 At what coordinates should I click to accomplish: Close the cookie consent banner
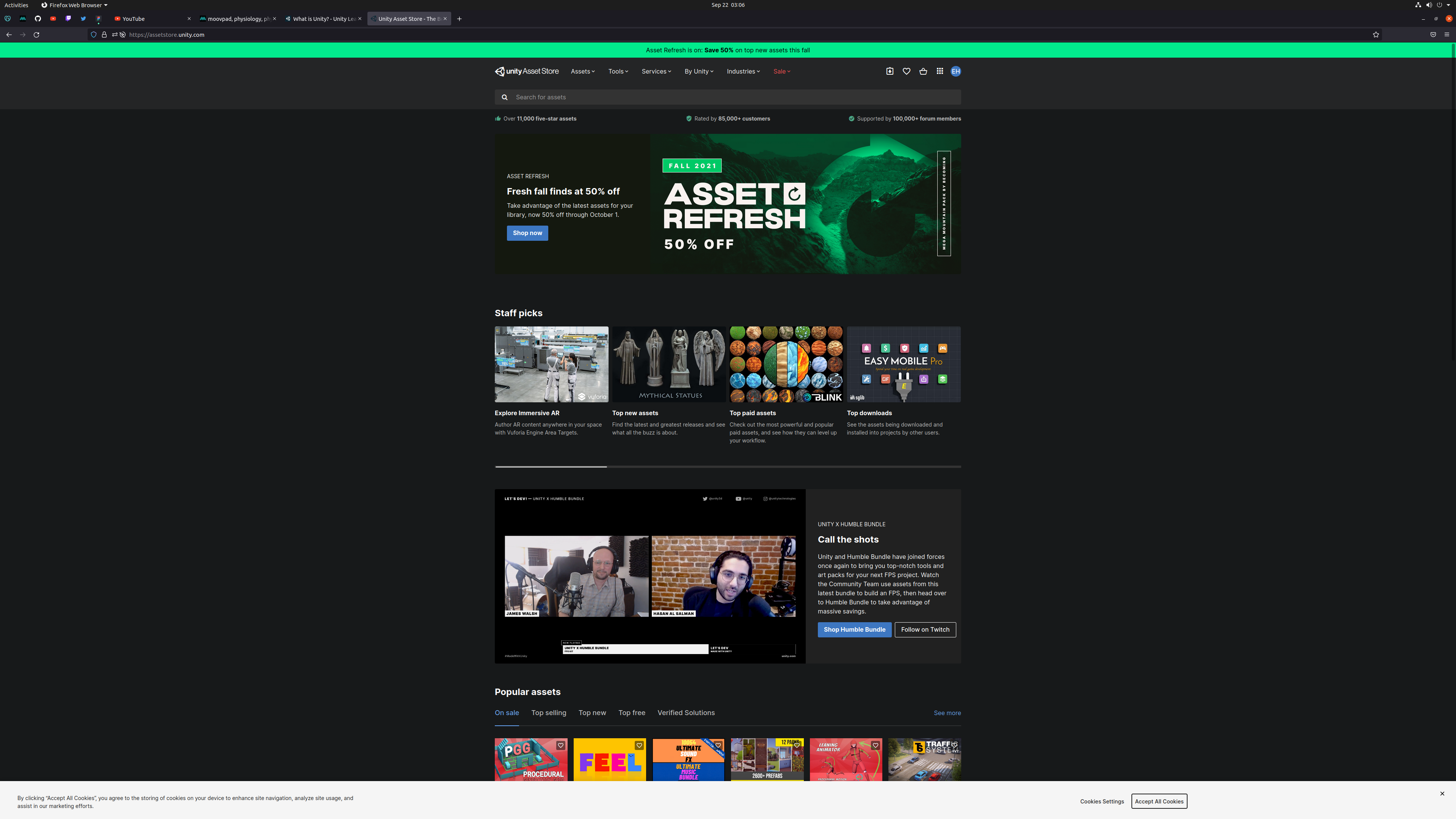(1442, 794)
